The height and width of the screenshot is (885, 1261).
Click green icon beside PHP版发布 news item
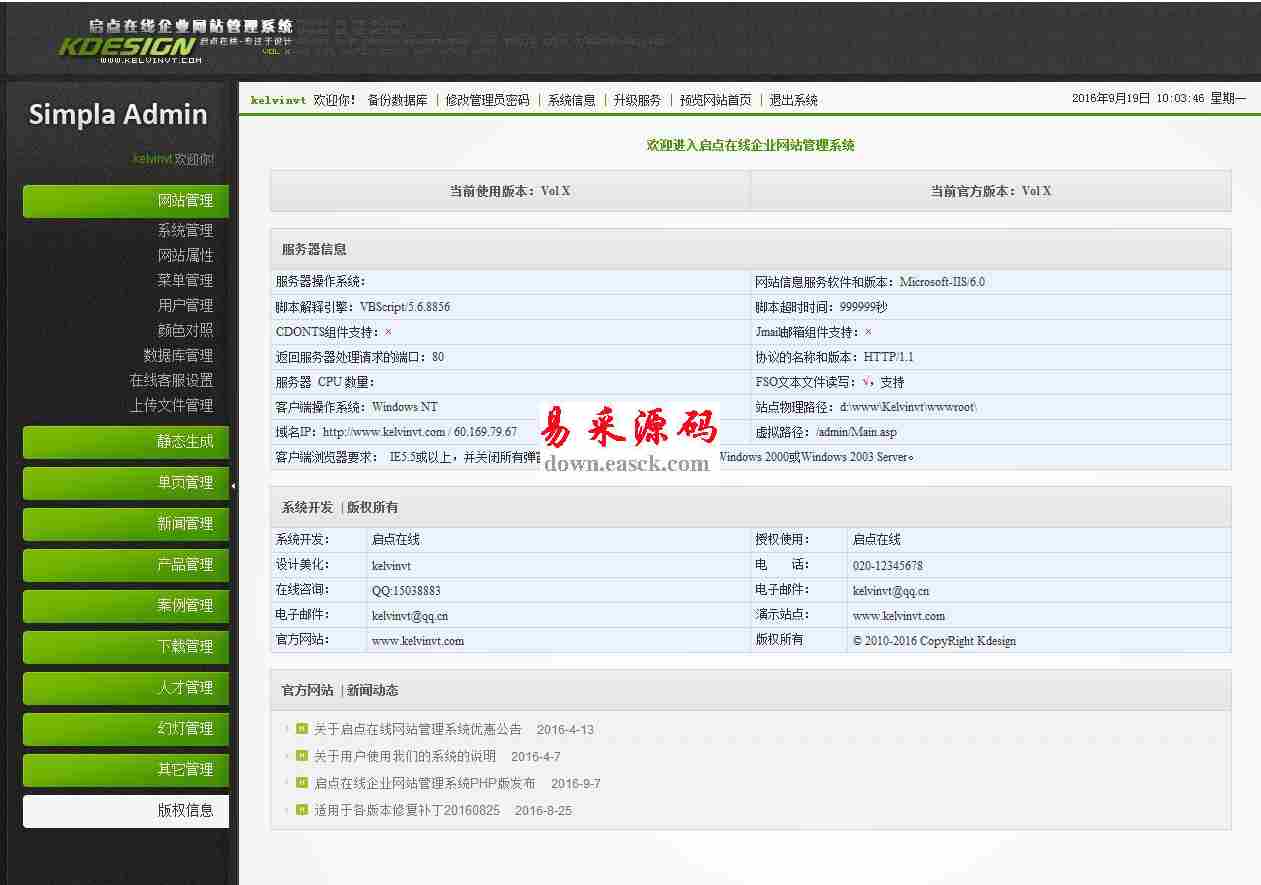click(x=301, y=783)
